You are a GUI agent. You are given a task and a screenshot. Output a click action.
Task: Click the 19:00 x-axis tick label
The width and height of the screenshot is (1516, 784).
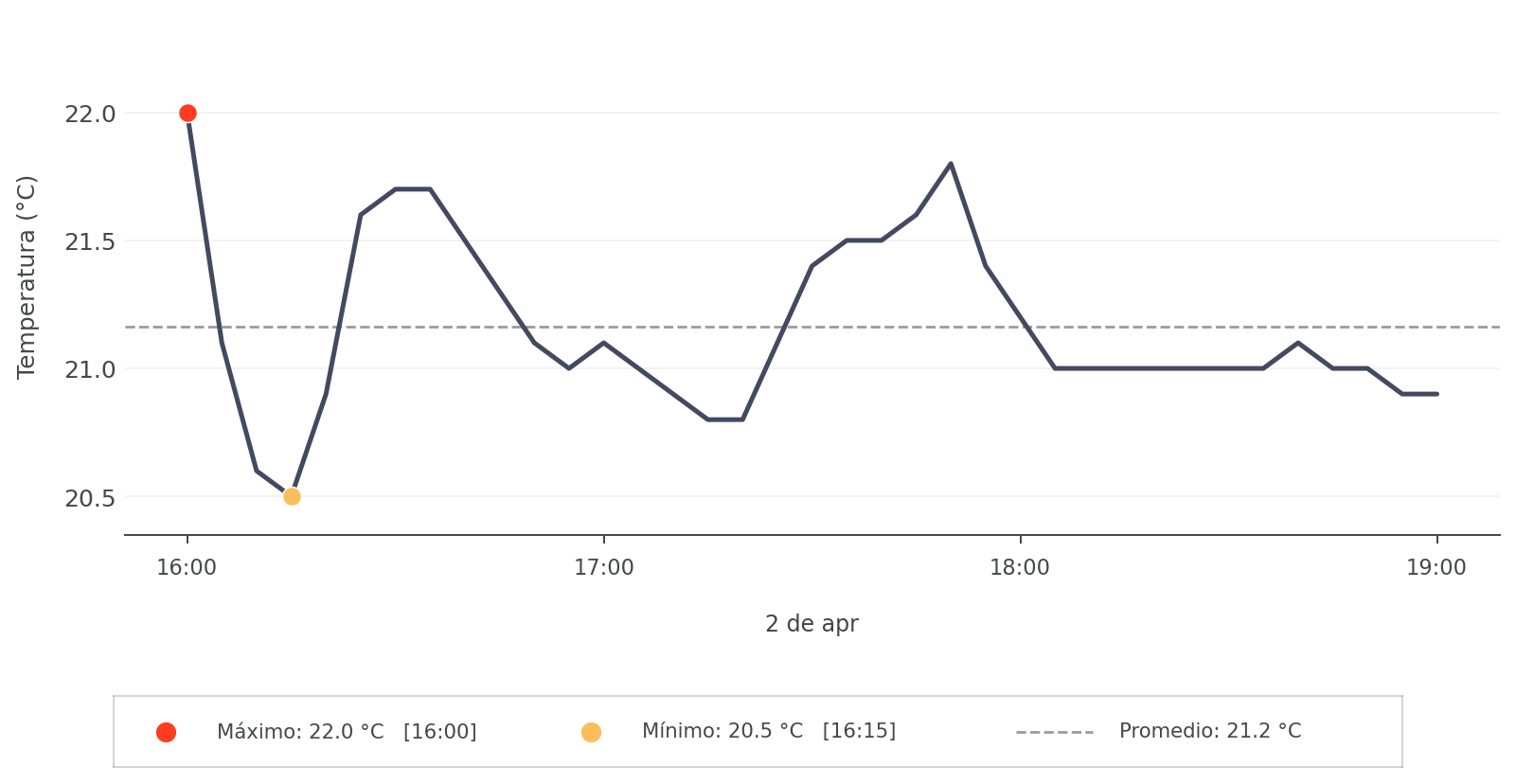[x=1436, y=568]
